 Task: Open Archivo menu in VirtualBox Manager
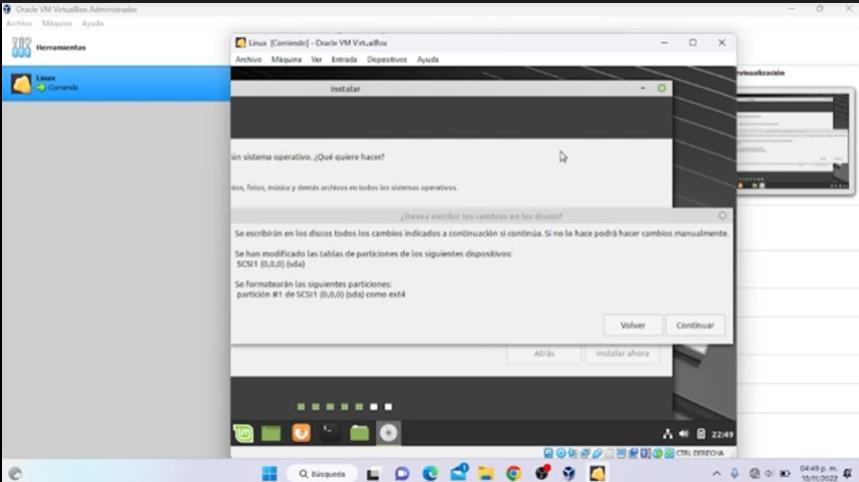tap(19, 24)
